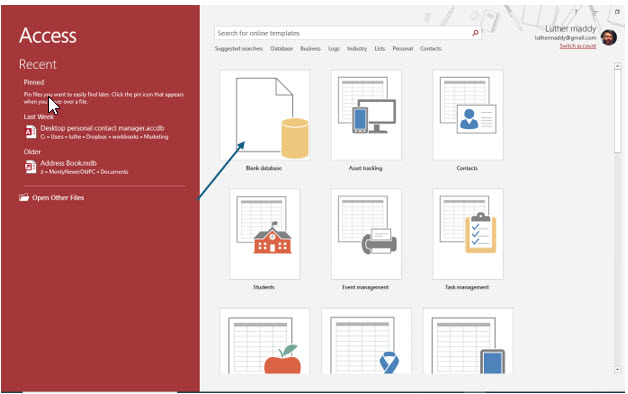Select the template with the blue tablet icon
Screen dimensions: 628x394
click(468, 341)
